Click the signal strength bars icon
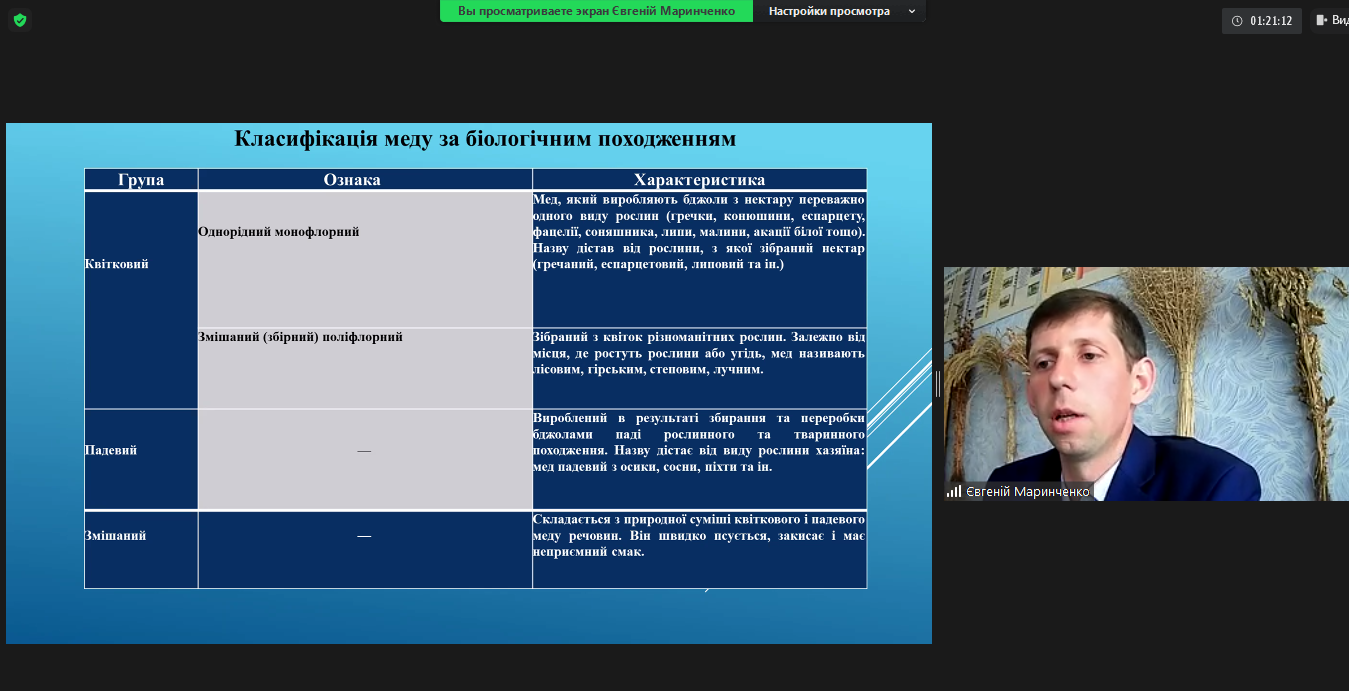The width and height of the screenshot is (1349, 691). (954, 492)
